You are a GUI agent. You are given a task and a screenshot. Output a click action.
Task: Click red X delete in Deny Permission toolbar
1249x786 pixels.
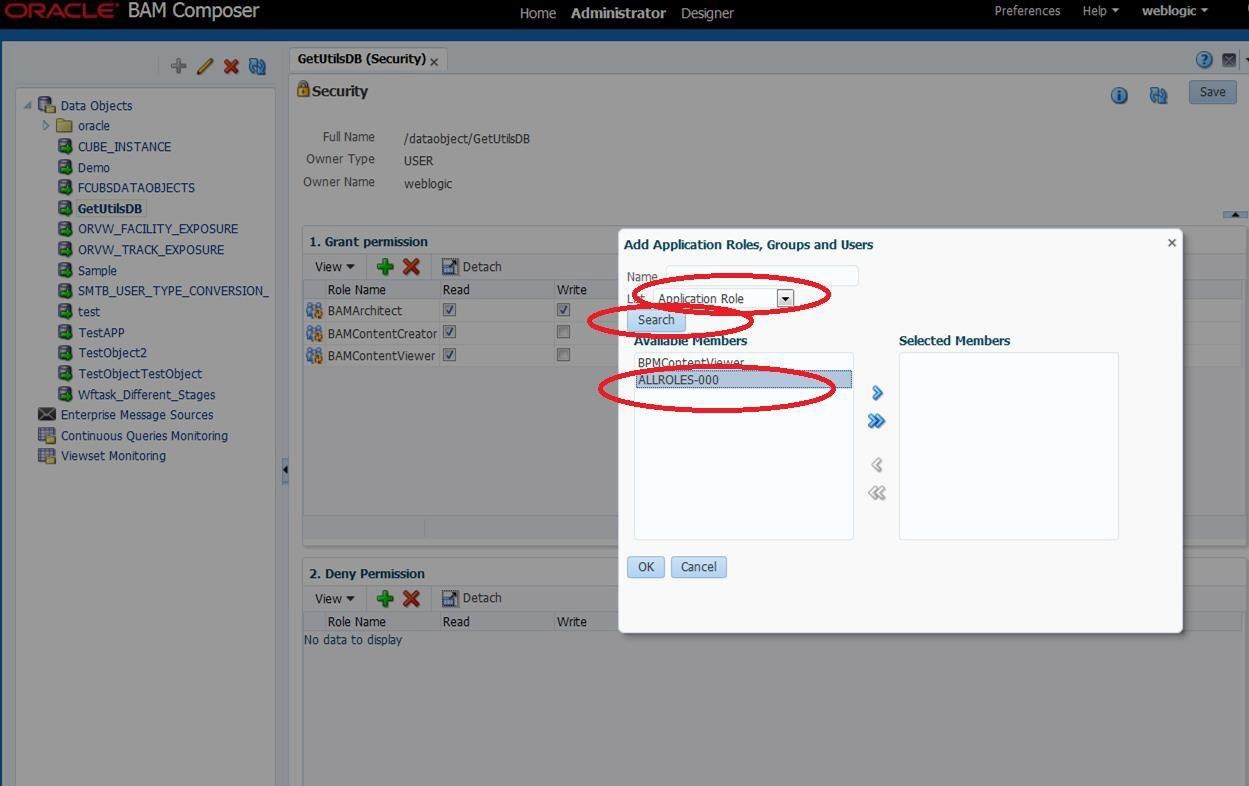411,598
